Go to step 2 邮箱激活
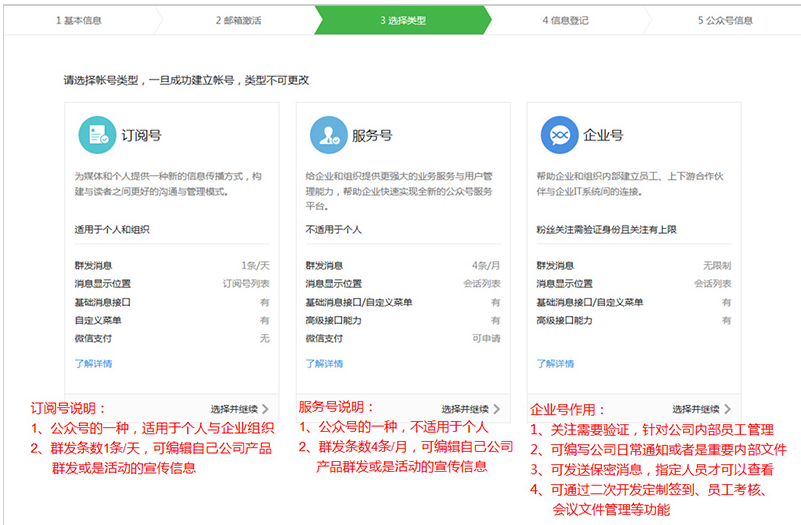The height and width of the screenshot is (525, 801). [x=238, y=19]
